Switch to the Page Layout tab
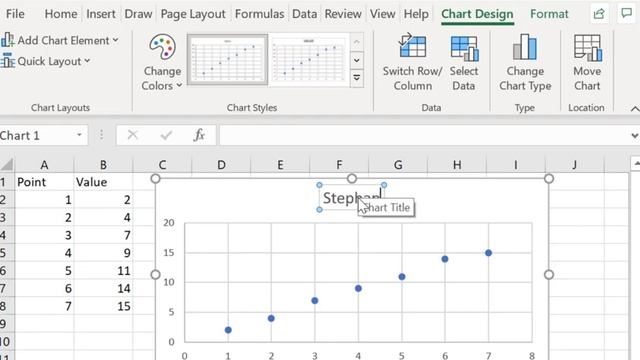The image size is (640, 360). pos(193,14)
